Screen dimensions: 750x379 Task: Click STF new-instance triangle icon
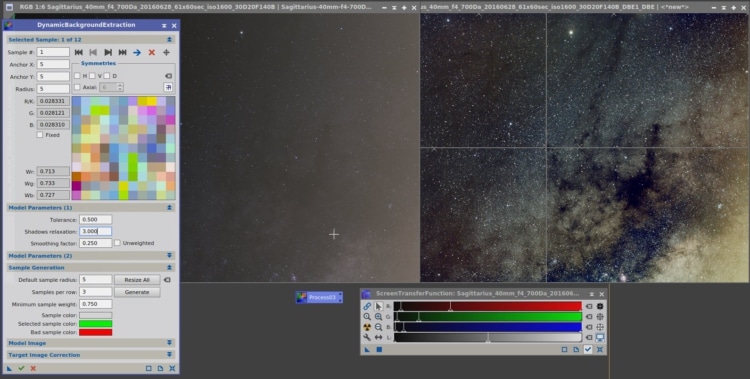[367, 350]
